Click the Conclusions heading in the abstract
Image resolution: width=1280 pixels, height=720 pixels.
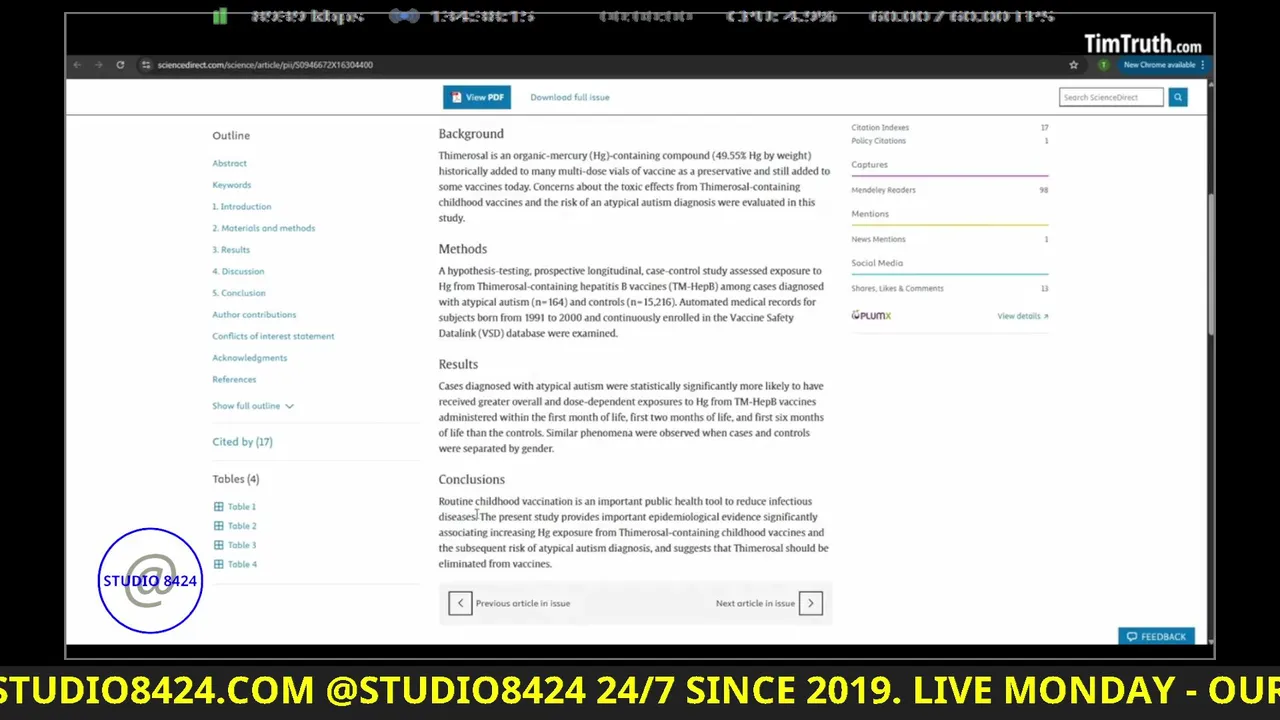471,480
